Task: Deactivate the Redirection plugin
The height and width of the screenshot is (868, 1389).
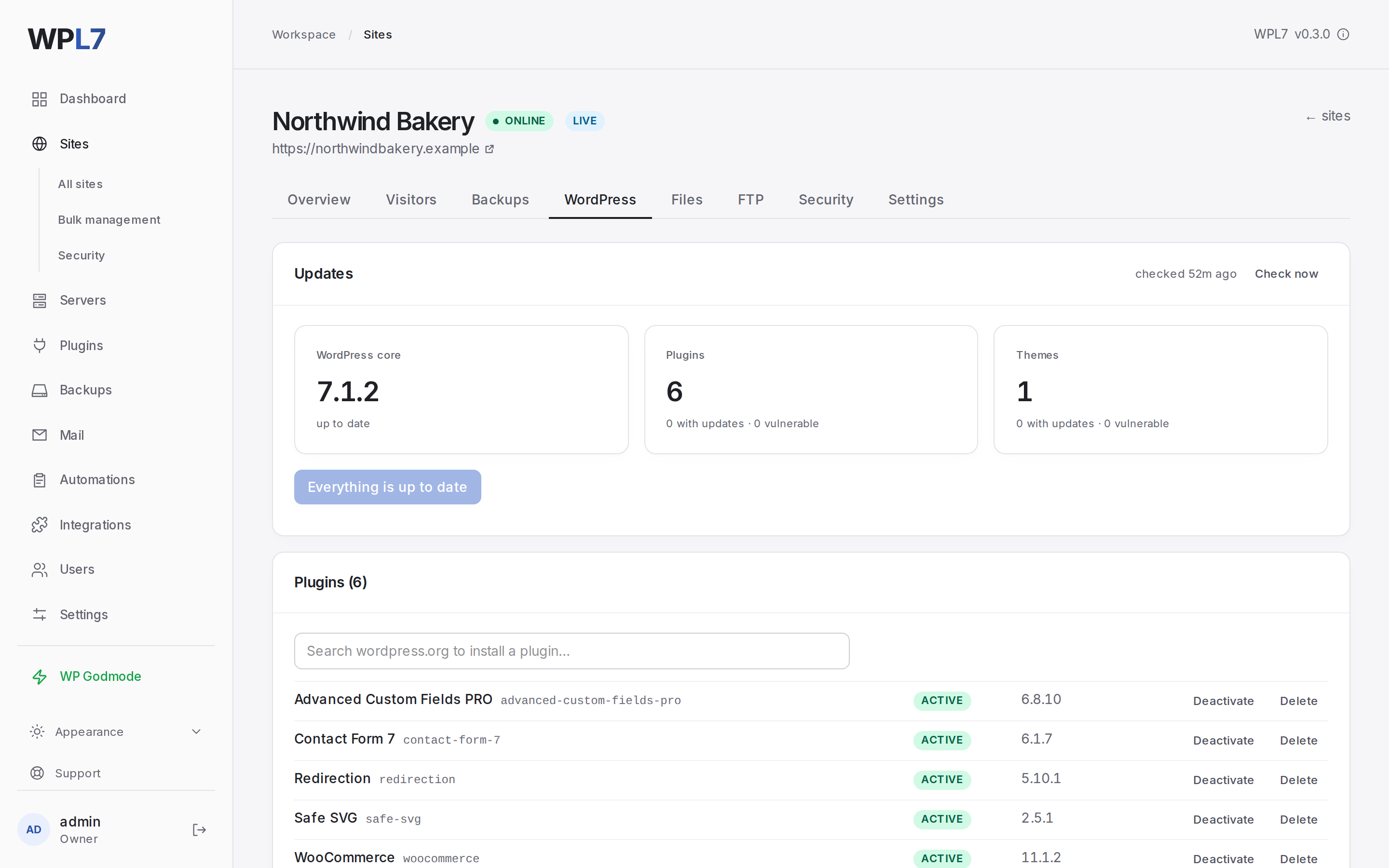Action: pos(1223,780)
